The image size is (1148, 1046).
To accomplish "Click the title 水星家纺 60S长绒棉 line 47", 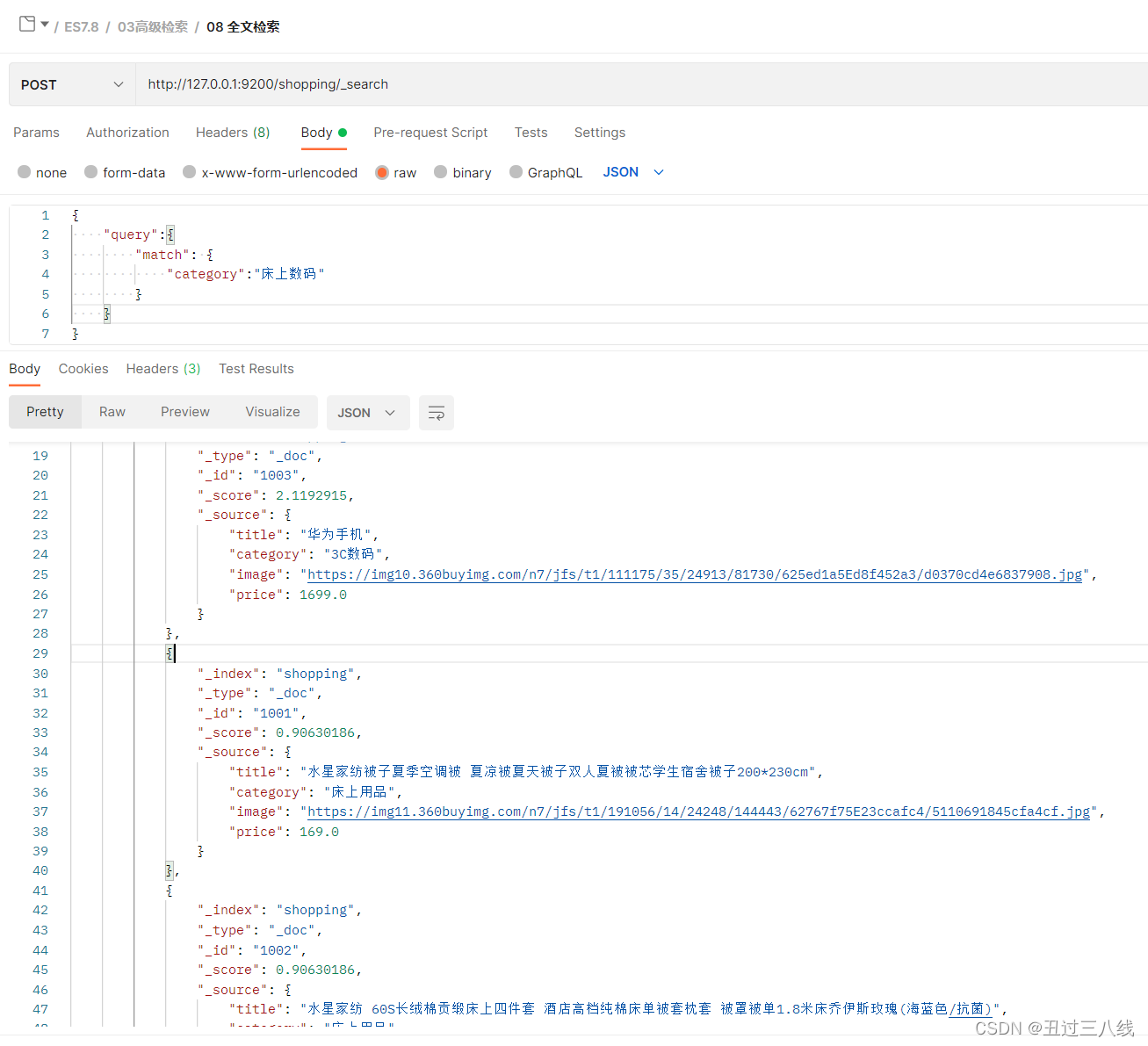I will pos(618,1009).
